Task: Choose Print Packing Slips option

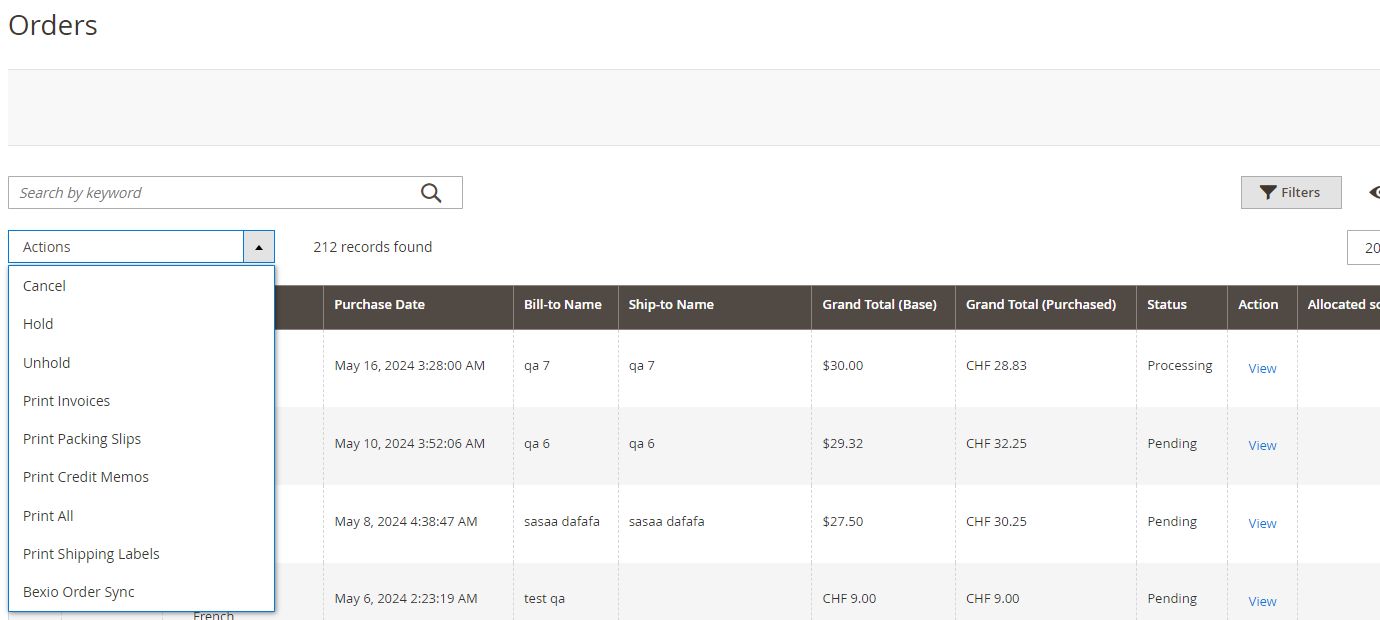Action: pyautogui.click(x=82, y=439)
